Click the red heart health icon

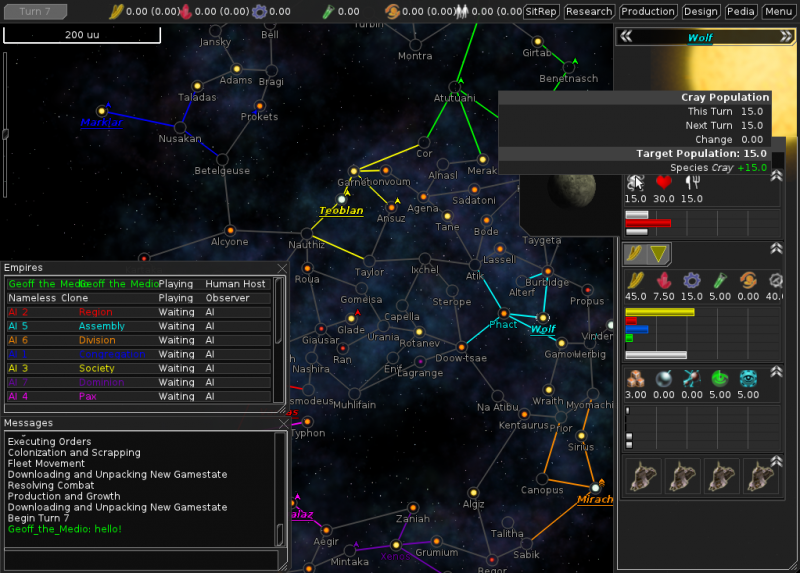(663, 182)
